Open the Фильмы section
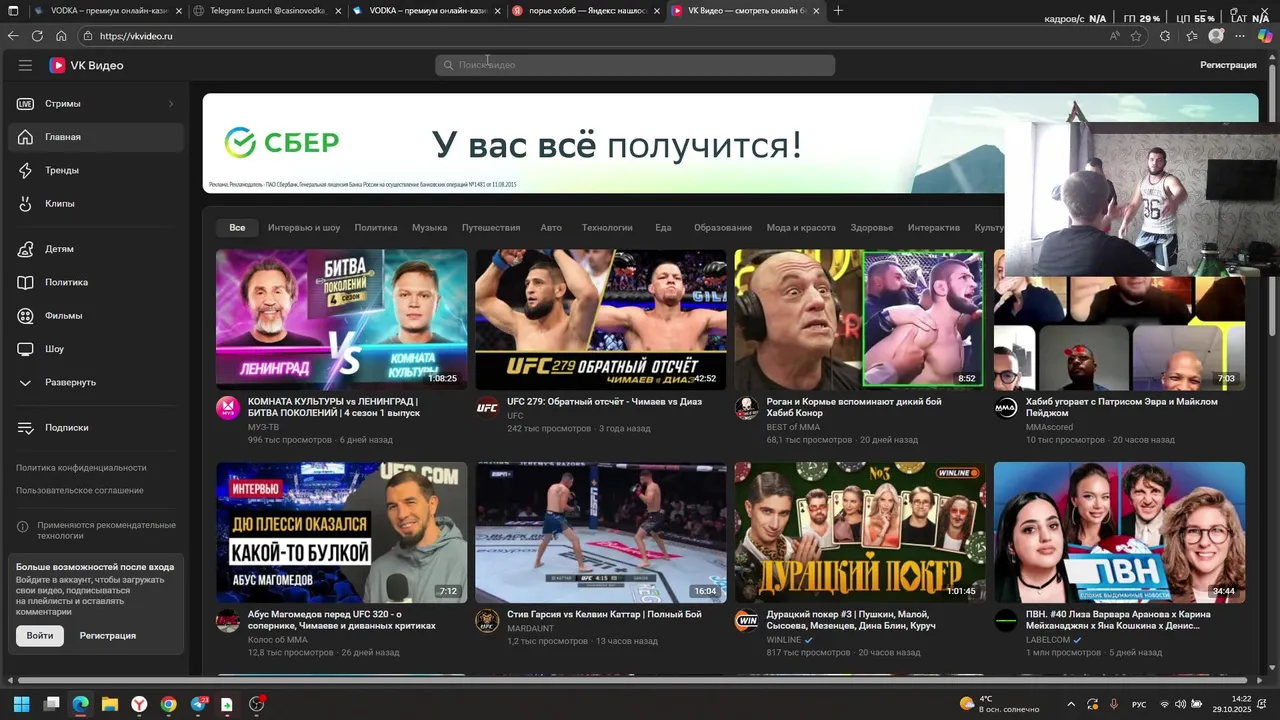The height and width of the screenshot is (720, 1280). coord(96,316)
